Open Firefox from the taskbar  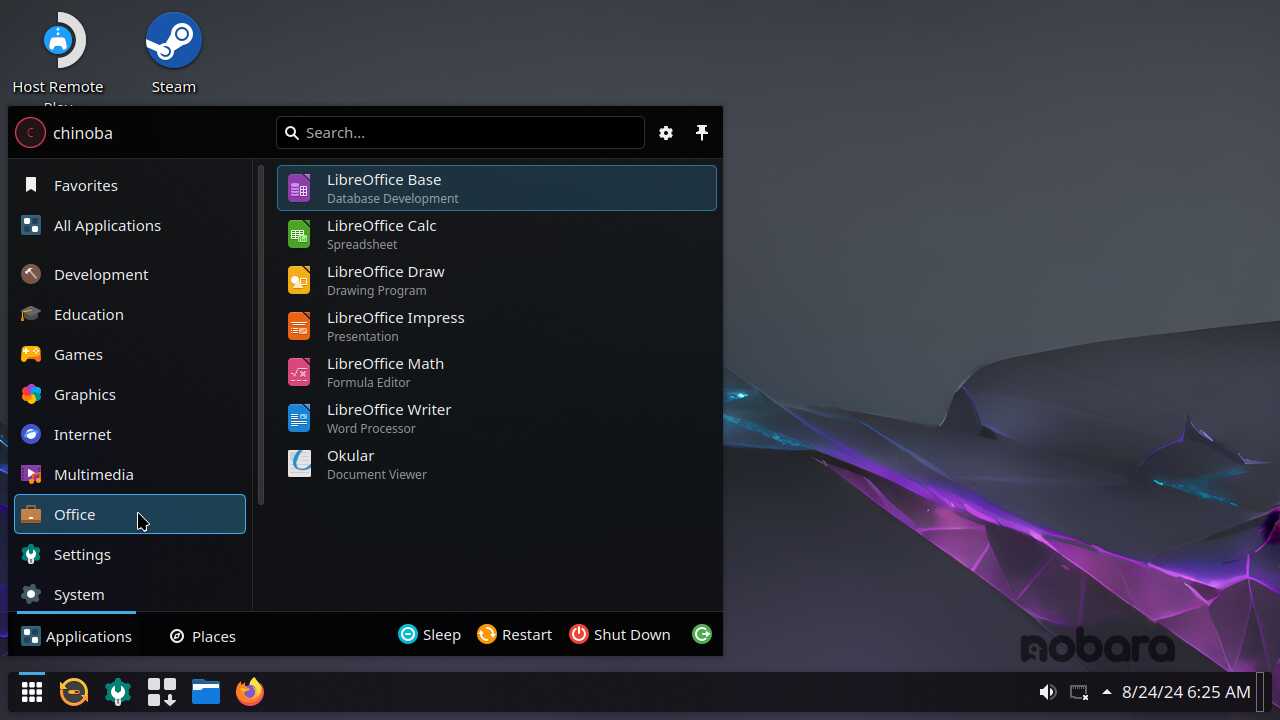(x=250, y=691)
